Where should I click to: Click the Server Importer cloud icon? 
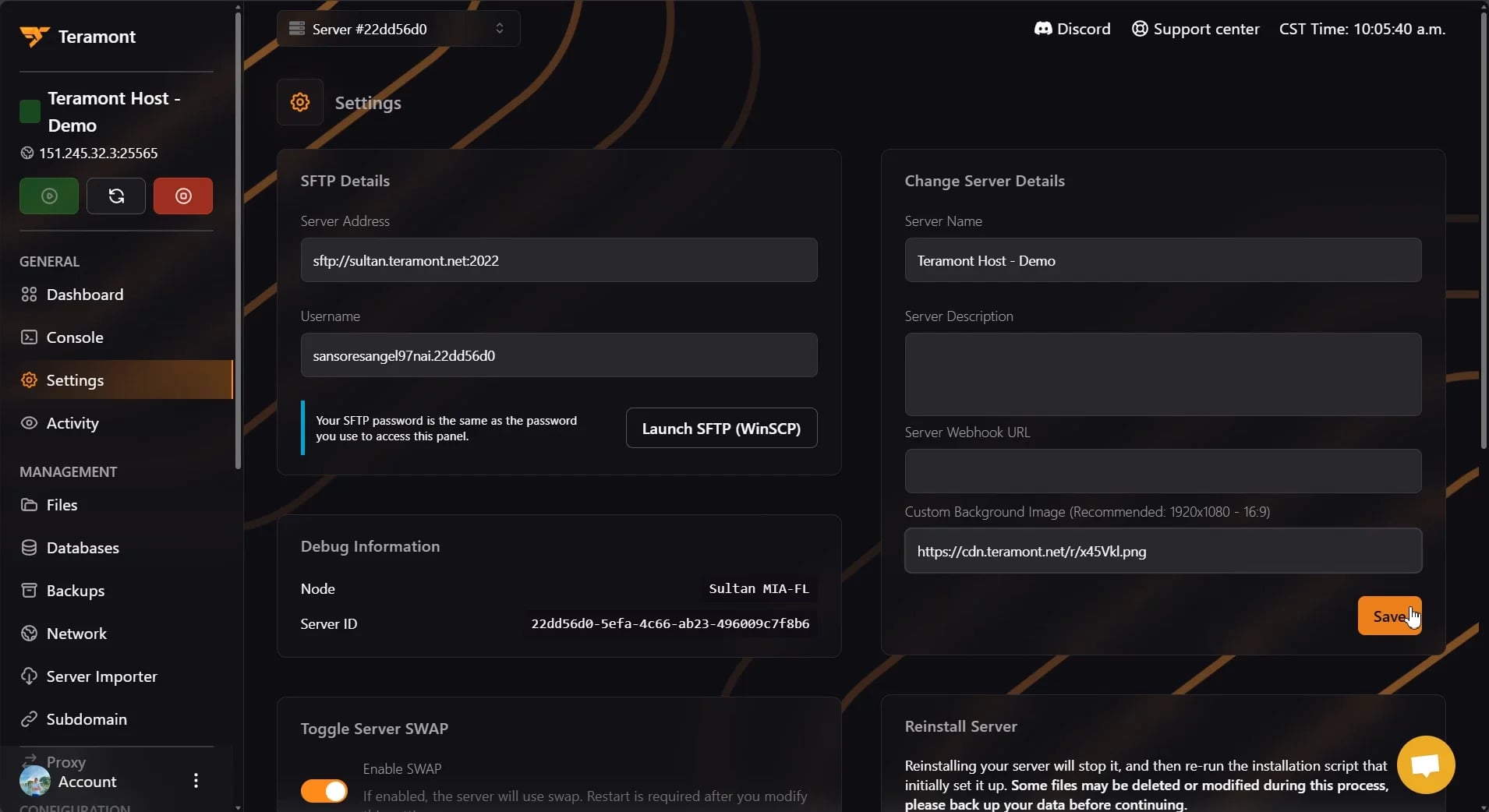click(29, 676)
